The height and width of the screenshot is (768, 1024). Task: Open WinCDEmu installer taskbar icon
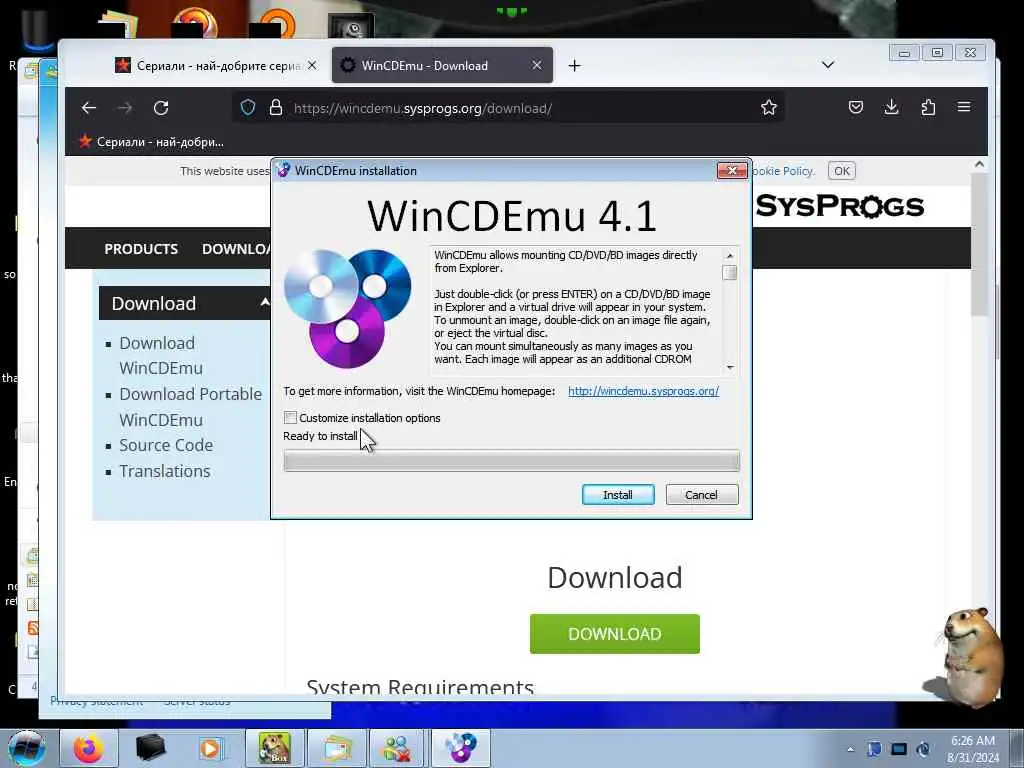(x=460, y=748)
